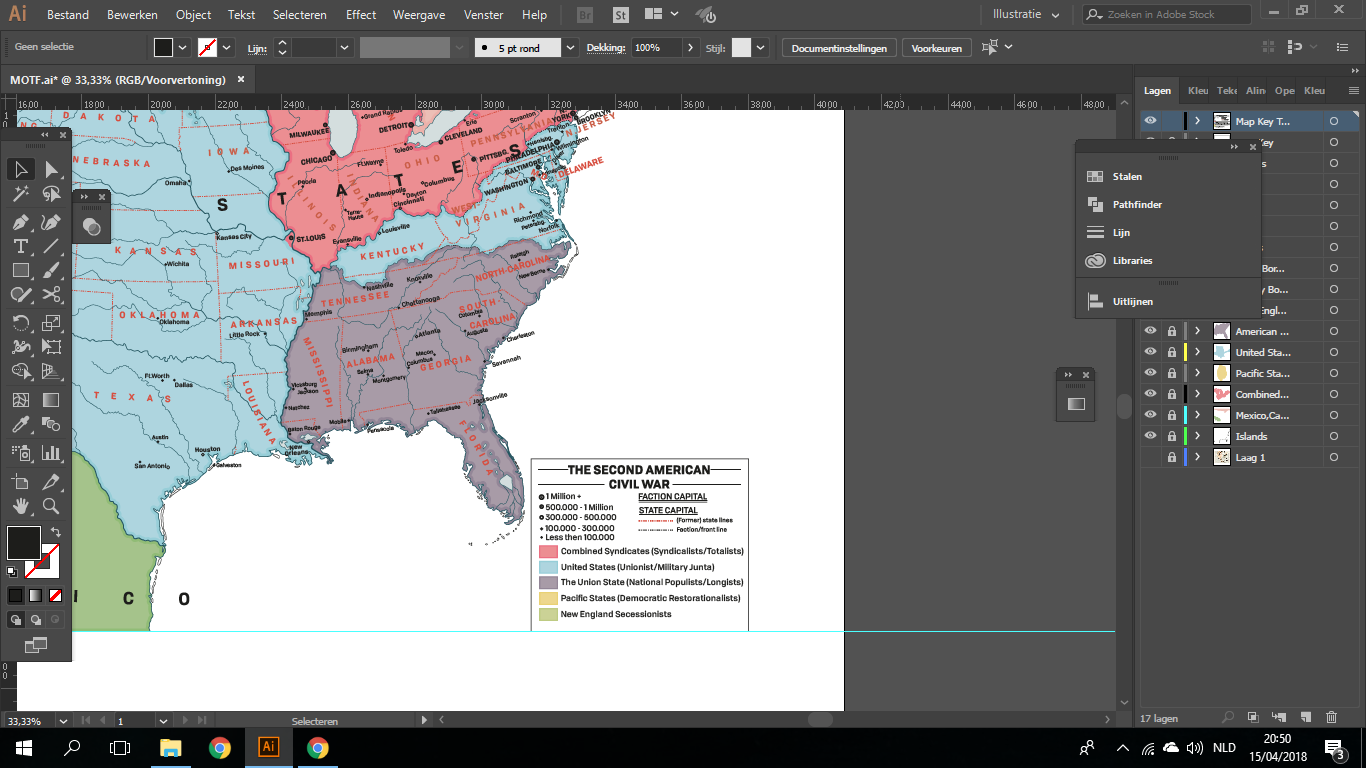This screenshot has height=768, width=1366.
Task: Select the Symbol Sprayer tool
Action: click(x=21, y=453)
